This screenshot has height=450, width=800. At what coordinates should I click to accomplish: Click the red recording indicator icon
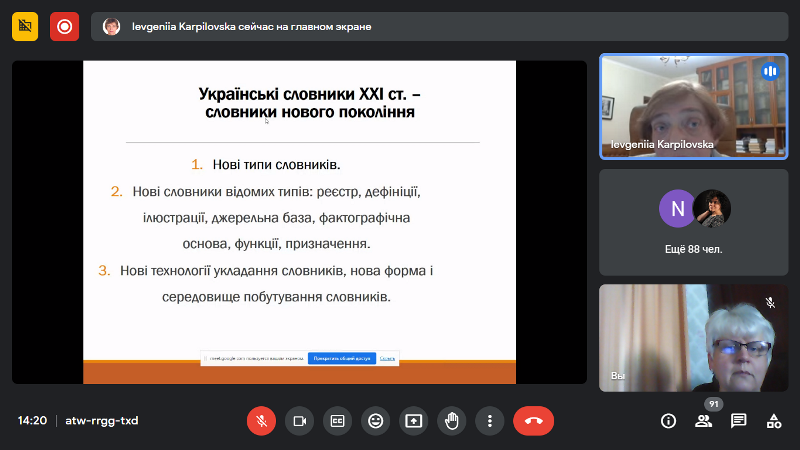click(65, 27)
